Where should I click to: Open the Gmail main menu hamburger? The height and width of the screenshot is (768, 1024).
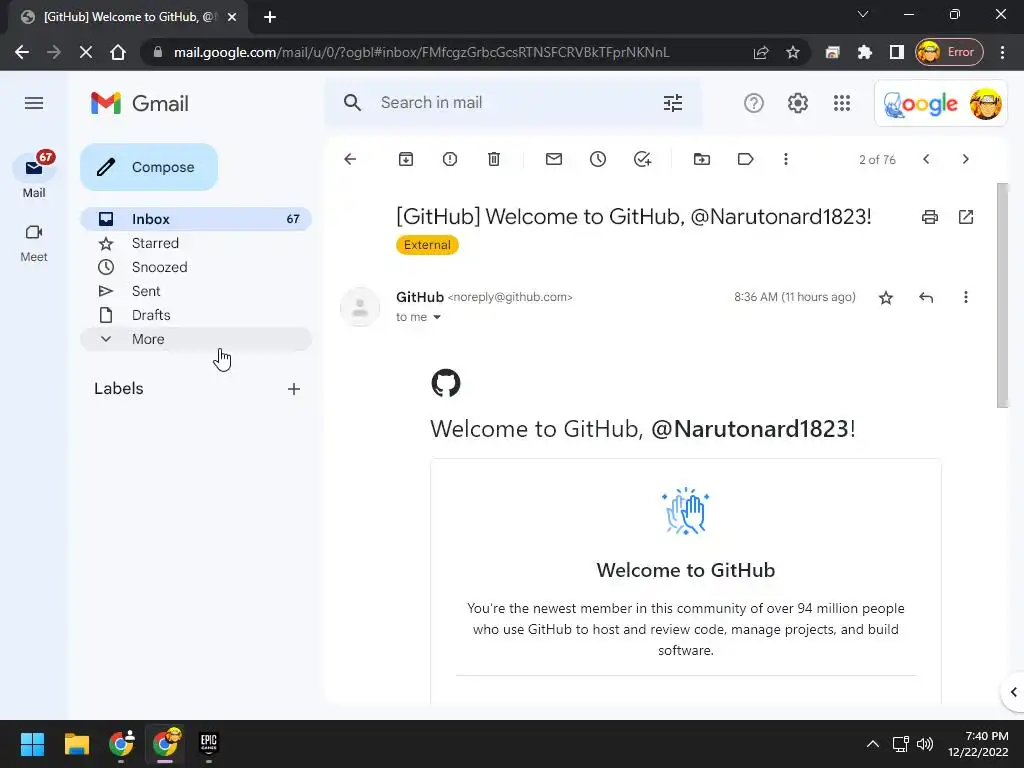[x=34, y=103]
